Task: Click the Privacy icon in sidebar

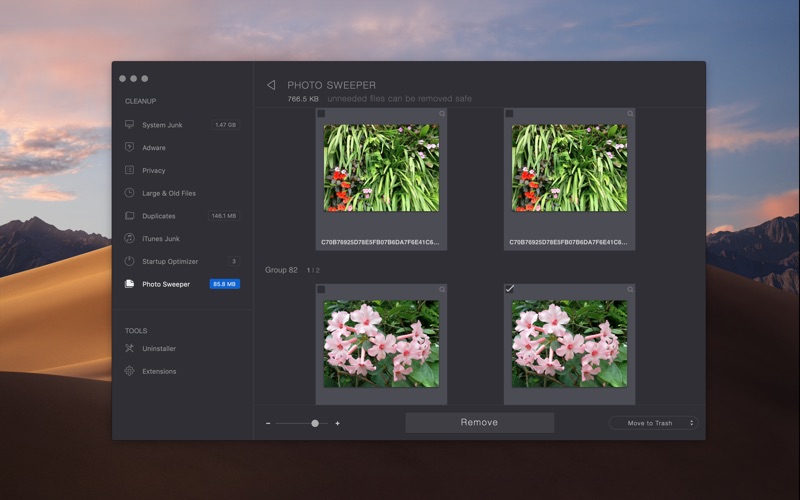Action: point(130,170)
